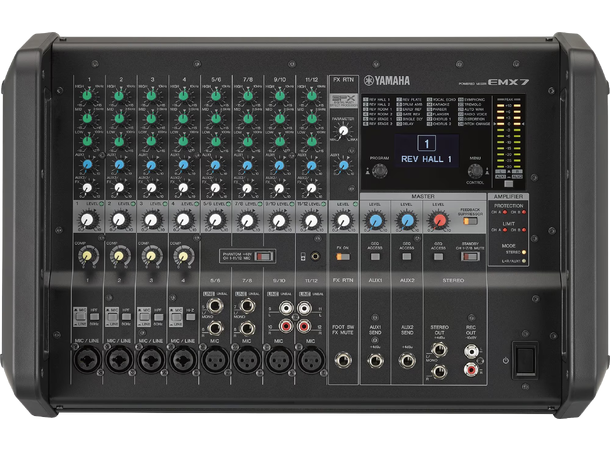The width and height of the screenshot is (610, 450).
Task: Toggle the channel 2 HPF button
Action: (x=126, y=317)
